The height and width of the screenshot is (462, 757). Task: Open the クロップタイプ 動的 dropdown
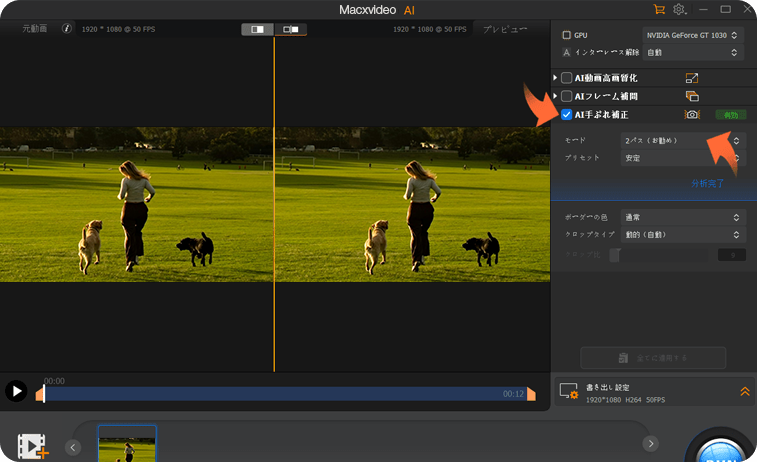[682, 235]
